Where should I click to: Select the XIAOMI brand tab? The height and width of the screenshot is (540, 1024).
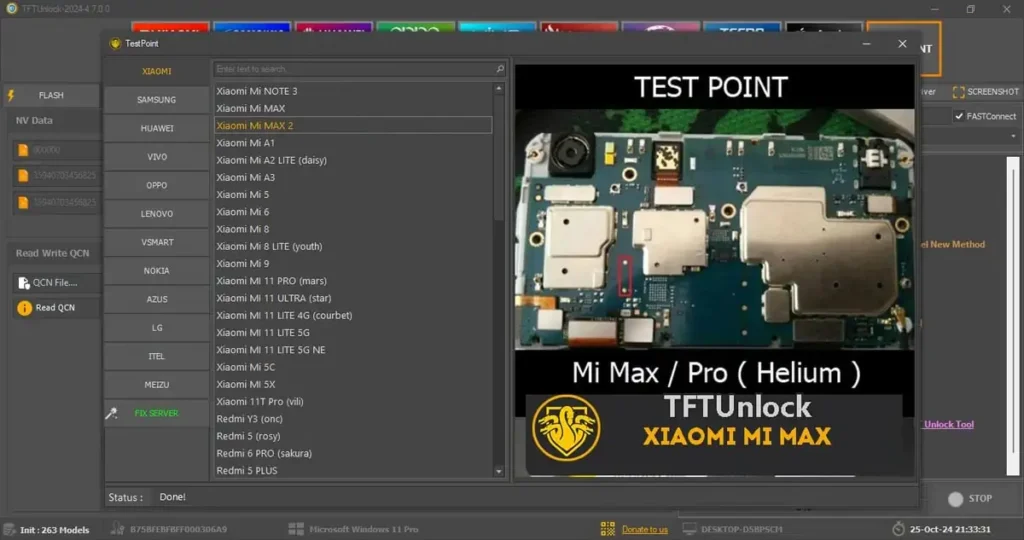point(157,71)
